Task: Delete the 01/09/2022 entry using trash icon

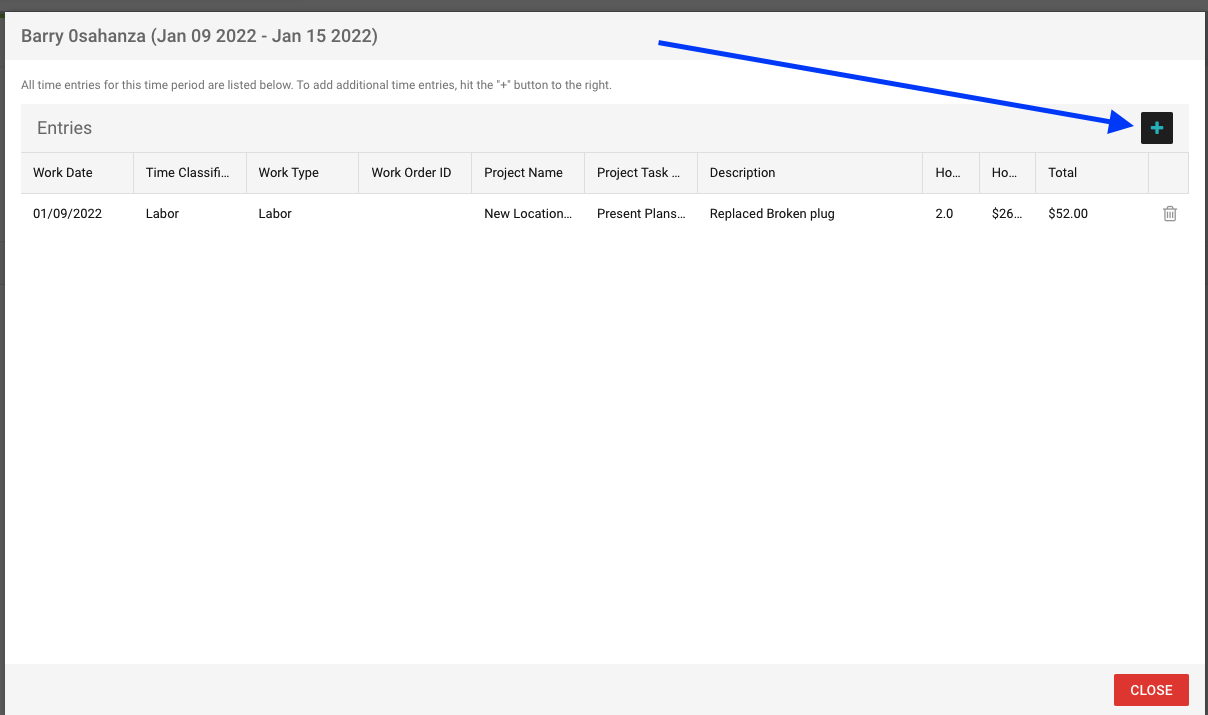Action: 1169,214
